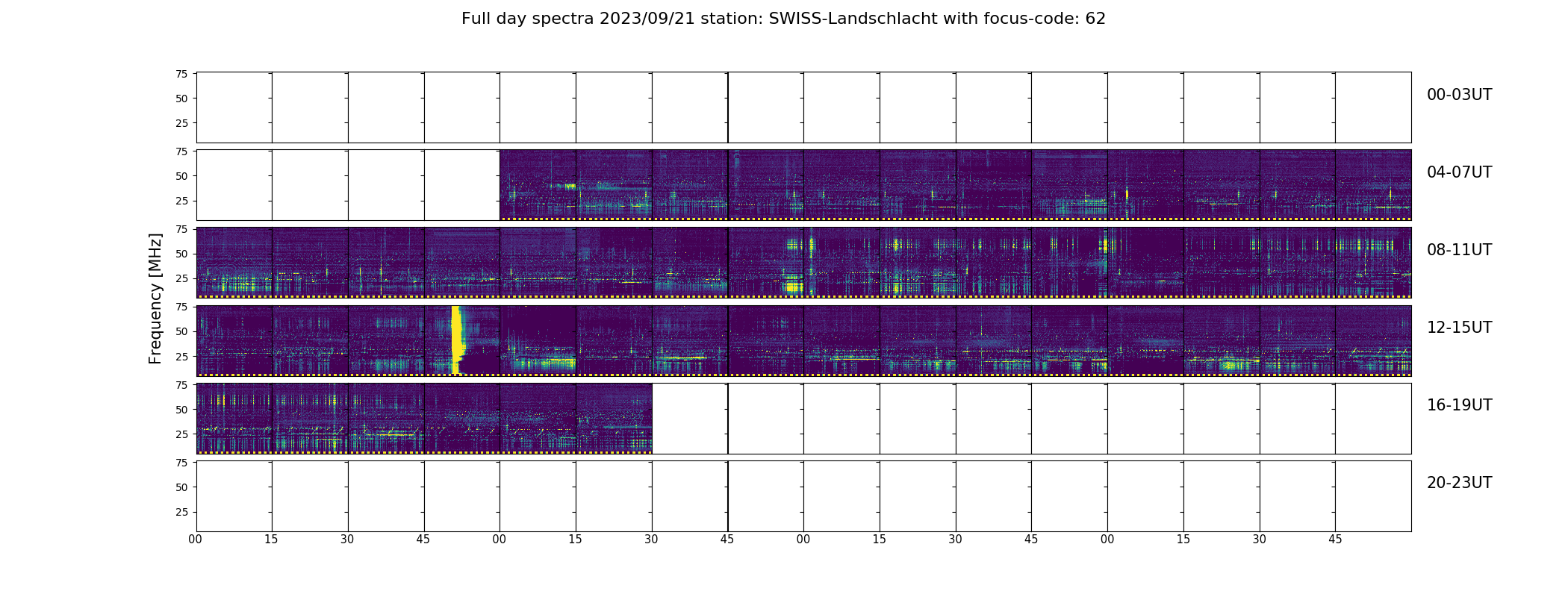Image resolution: width=1568 pixels, height=597 pixels.
Task: Select the '20-23UT' row label
Action: [x=1459, y=483]
